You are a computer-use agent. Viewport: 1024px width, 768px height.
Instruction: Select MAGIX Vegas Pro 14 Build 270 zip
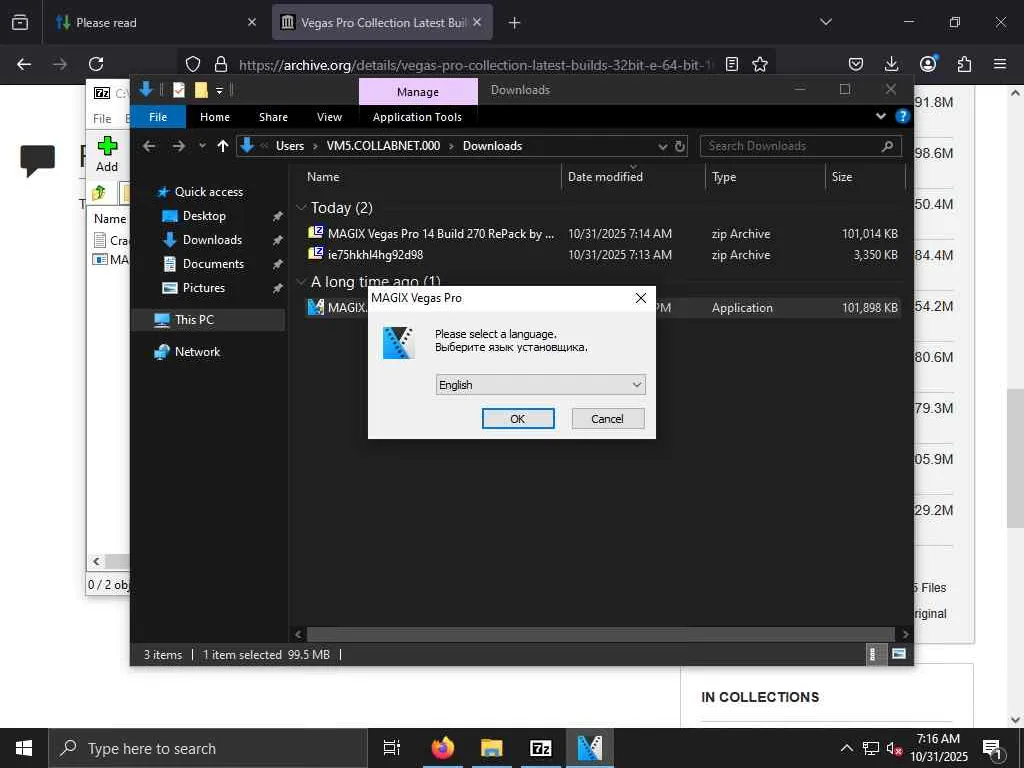pyautogui.click(x=441, y=234)
